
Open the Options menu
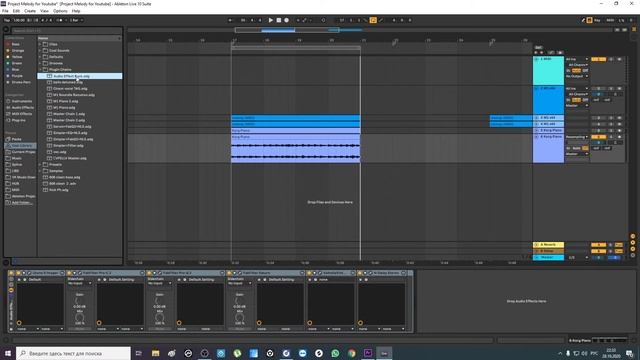60,11
